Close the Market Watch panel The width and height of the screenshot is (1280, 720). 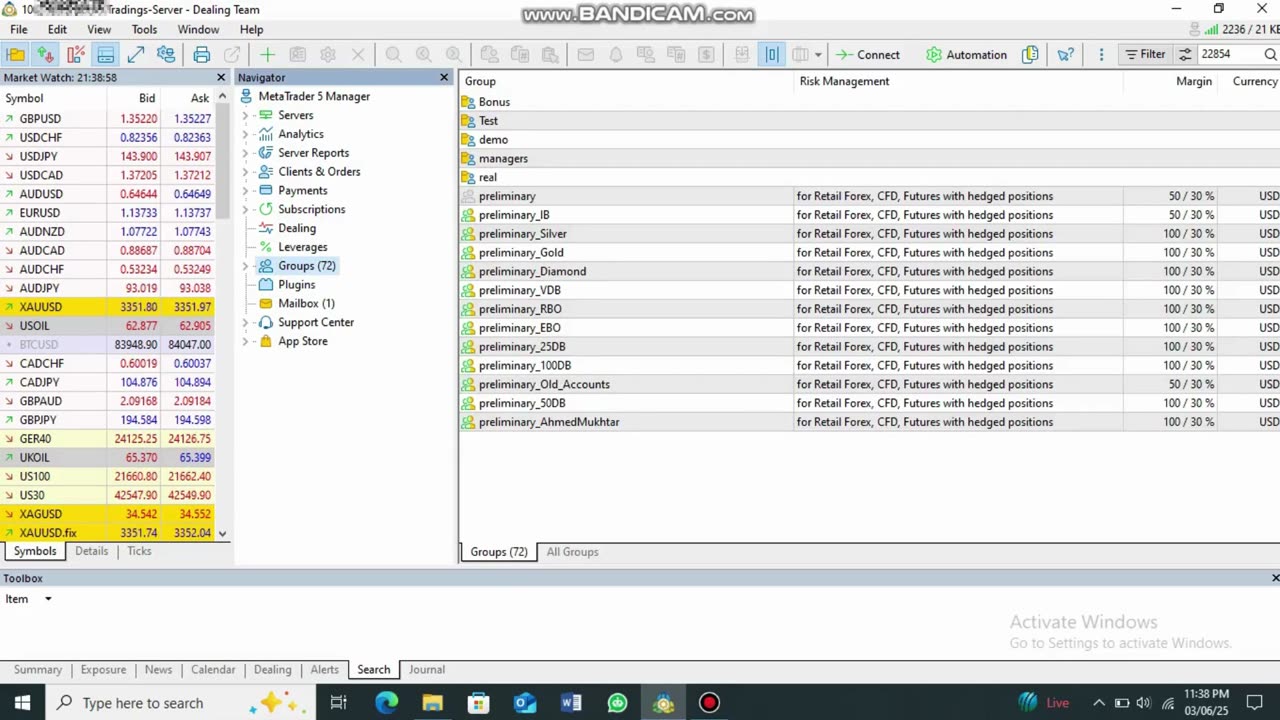221,77
